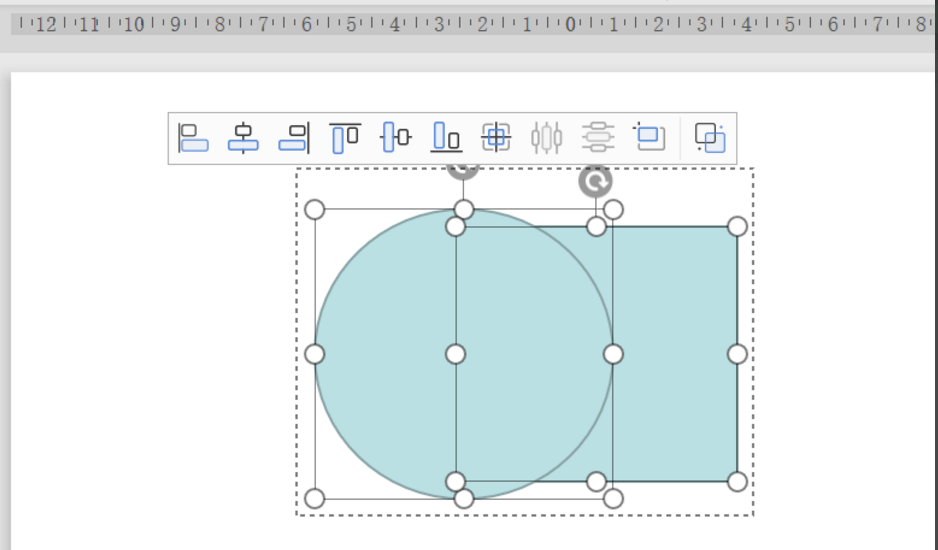
Task: Click the circle's bottom-left resize handle
Action: [x=315, y=499]
